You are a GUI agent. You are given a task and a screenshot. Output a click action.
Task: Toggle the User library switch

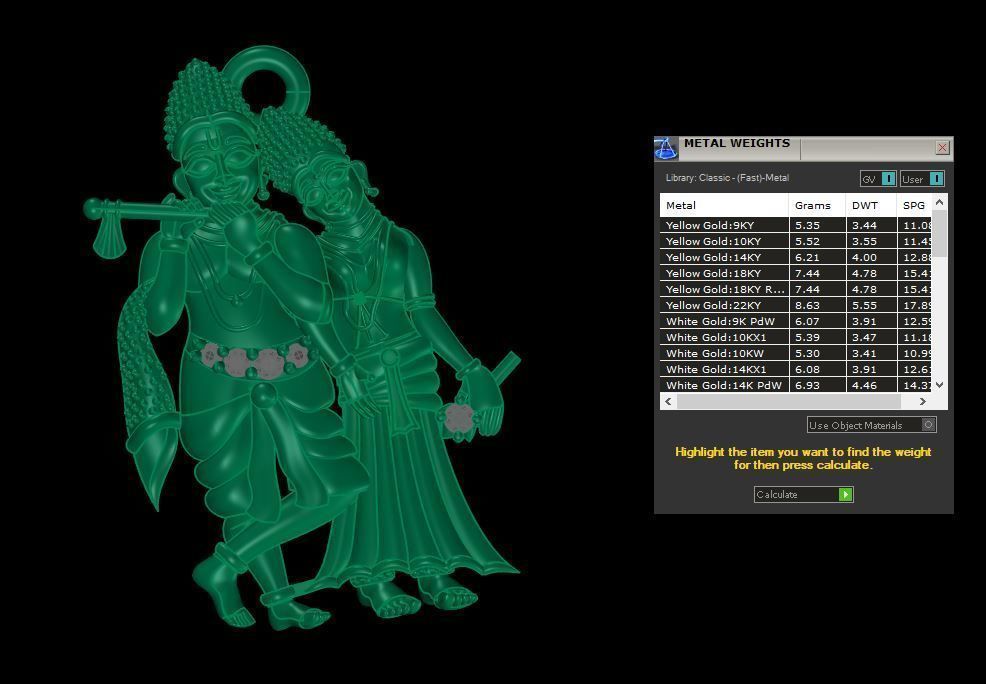tap(922, 179)
